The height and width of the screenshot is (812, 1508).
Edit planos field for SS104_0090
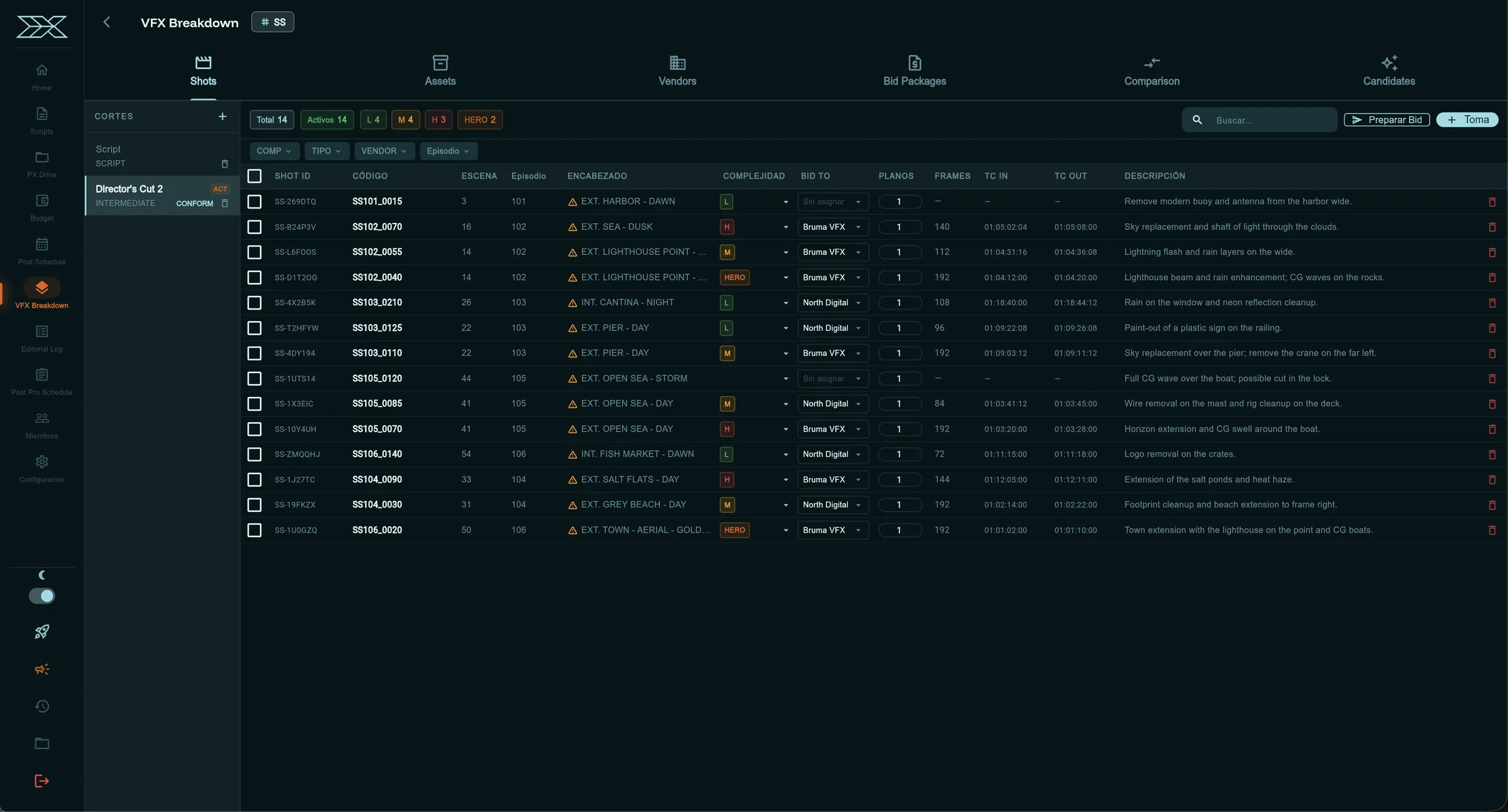coord(900,480)
